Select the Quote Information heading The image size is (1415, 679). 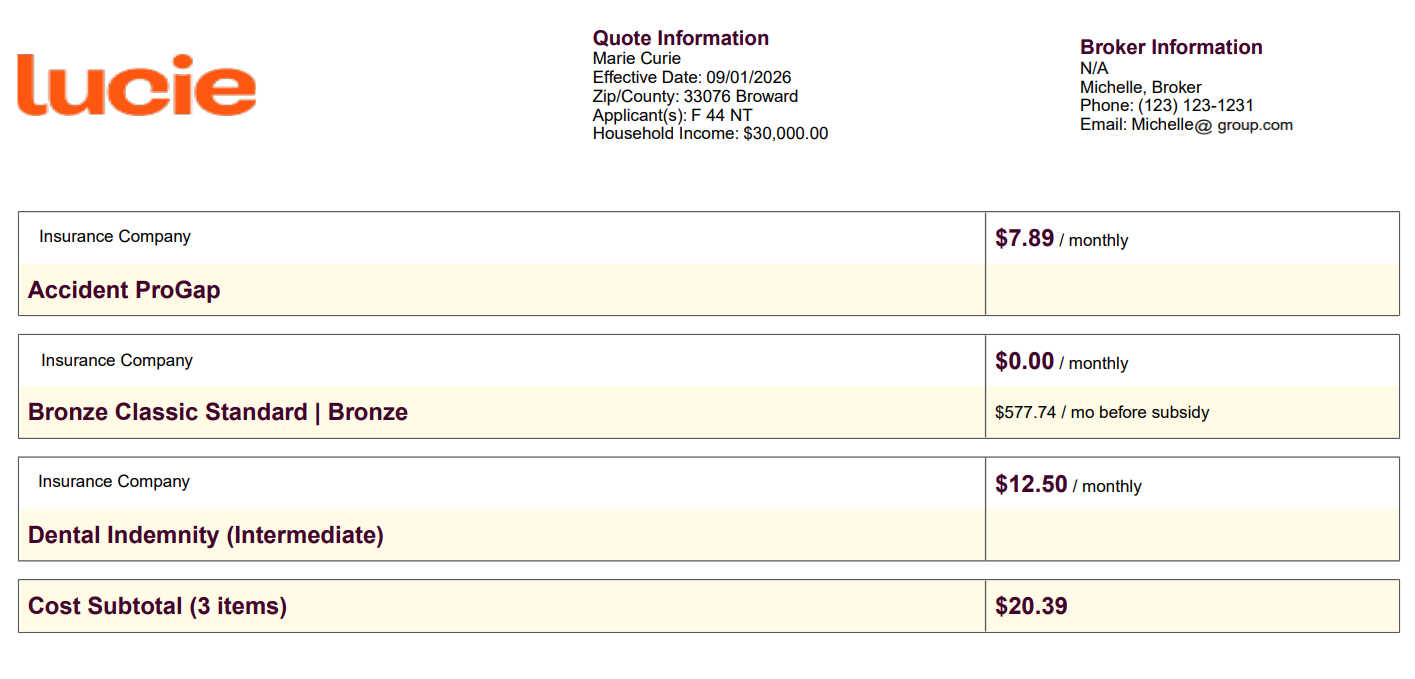(x=681, y=38)
